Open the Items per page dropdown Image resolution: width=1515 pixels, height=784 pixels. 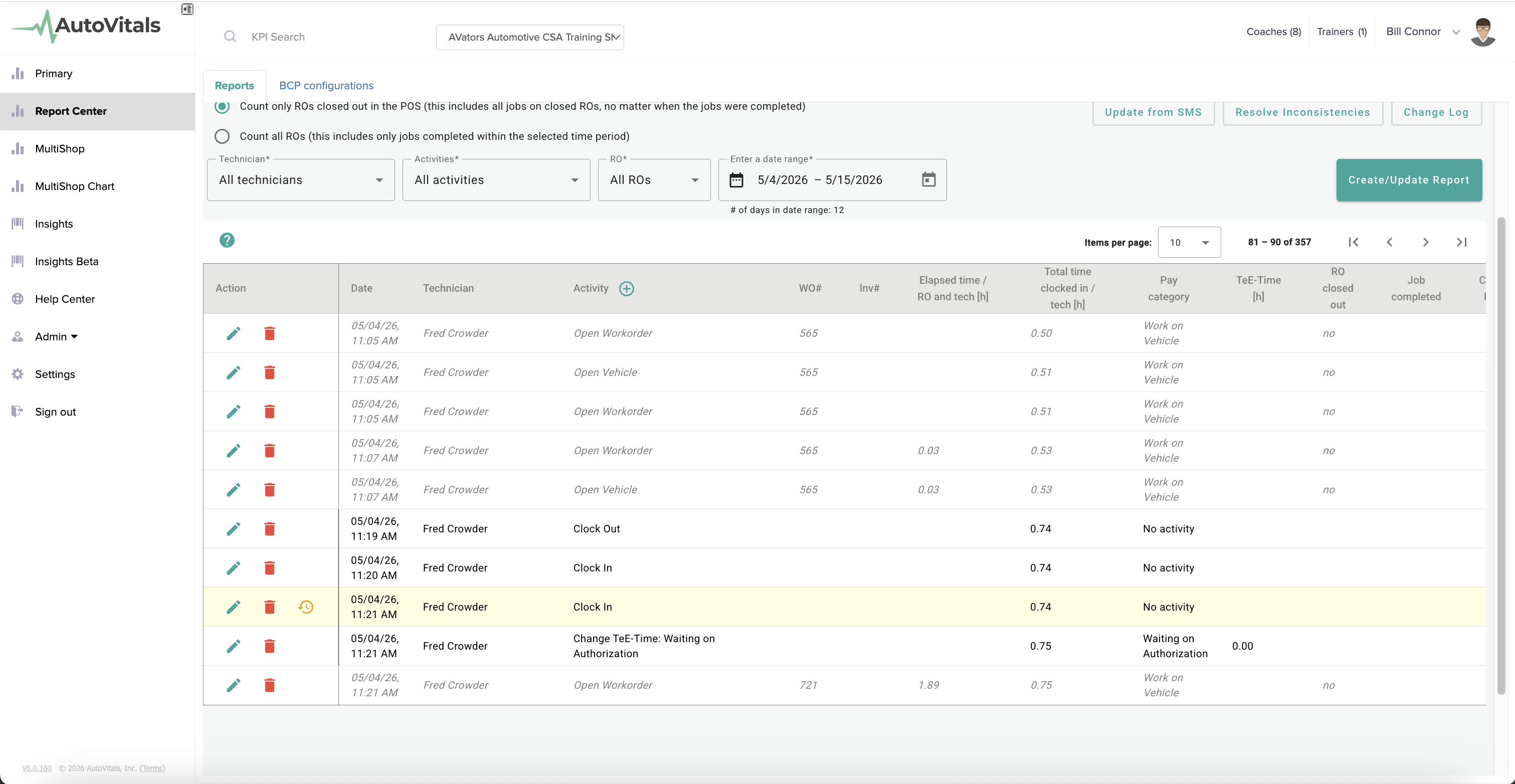click(x=1189, y=242)
